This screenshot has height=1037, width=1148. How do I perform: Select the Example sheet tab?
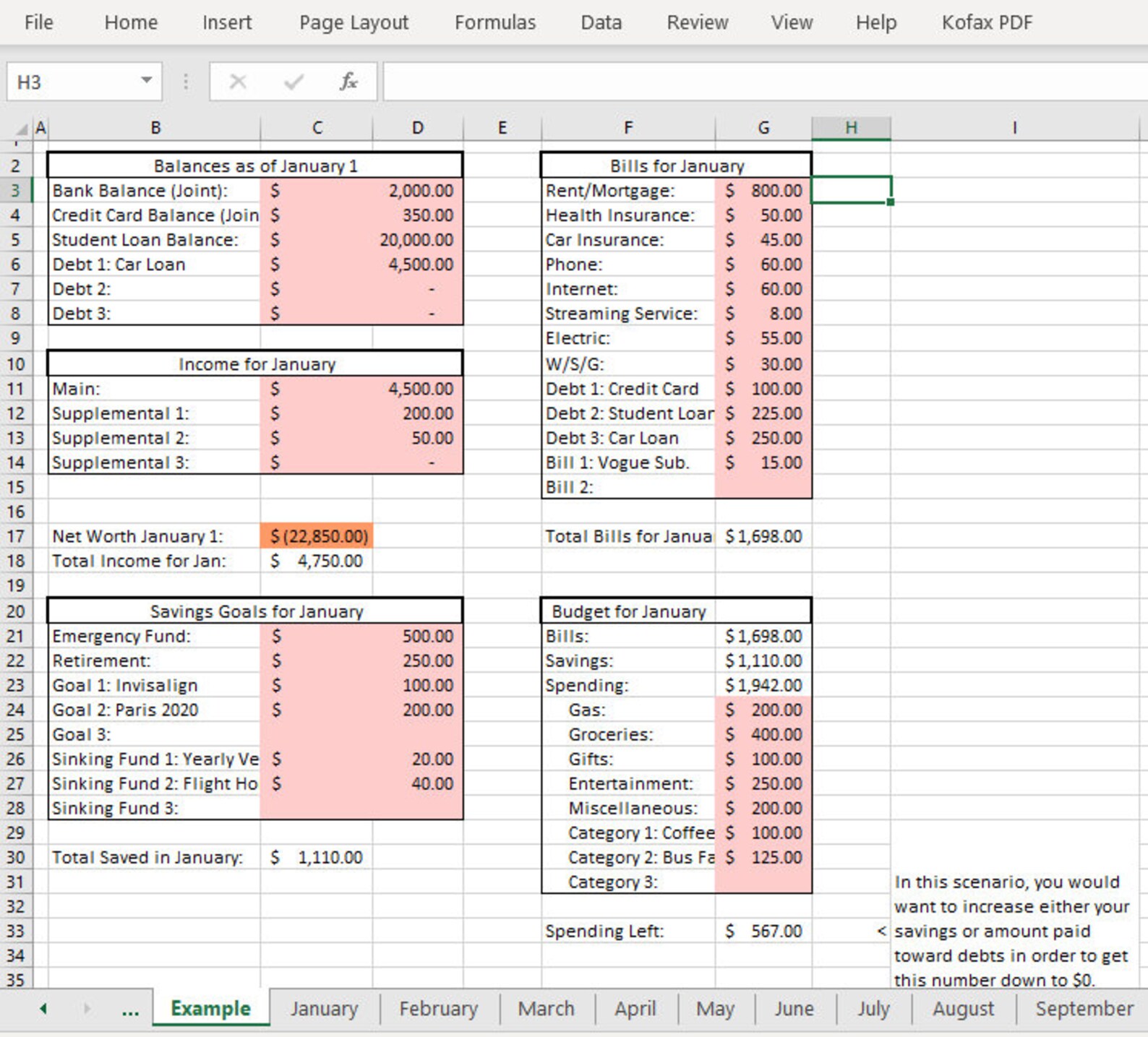(x=211, y=1008)
